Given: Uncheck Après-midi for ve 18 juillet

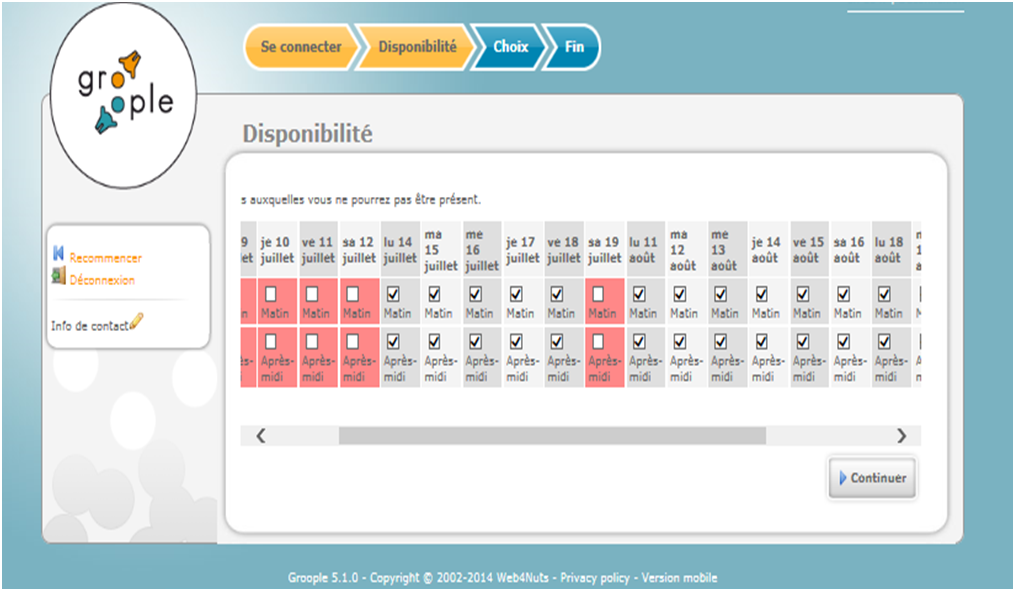Looking at the screenshot, I should (557, 341).
